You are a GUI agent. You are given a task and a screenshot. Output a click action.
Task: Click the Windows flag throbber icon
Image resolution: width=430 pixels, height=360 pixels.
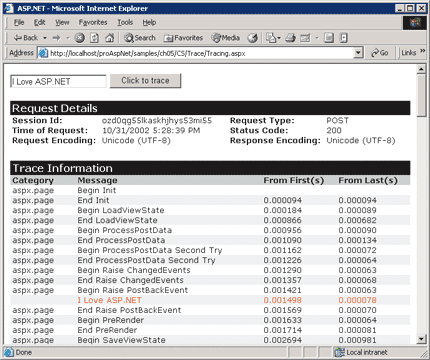coord(415,23)
